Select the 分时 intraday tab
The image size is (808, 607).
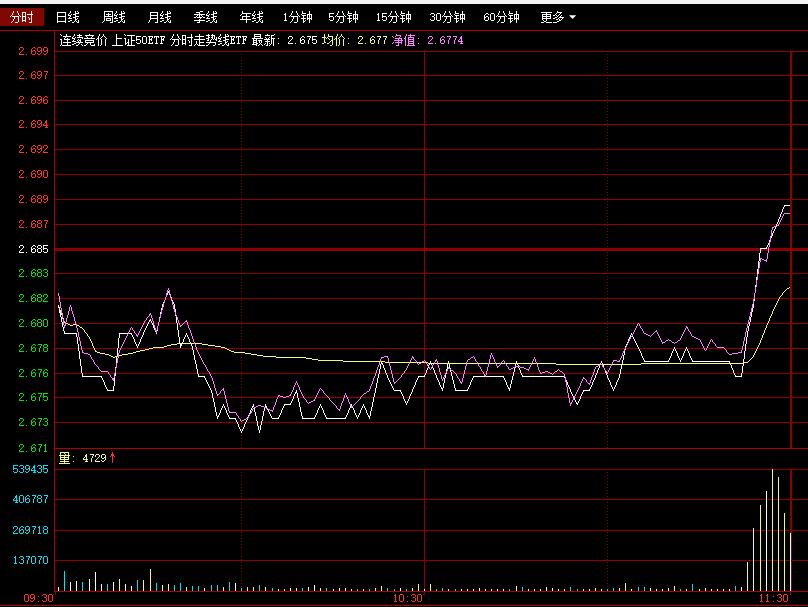click(x=22, y=18)
